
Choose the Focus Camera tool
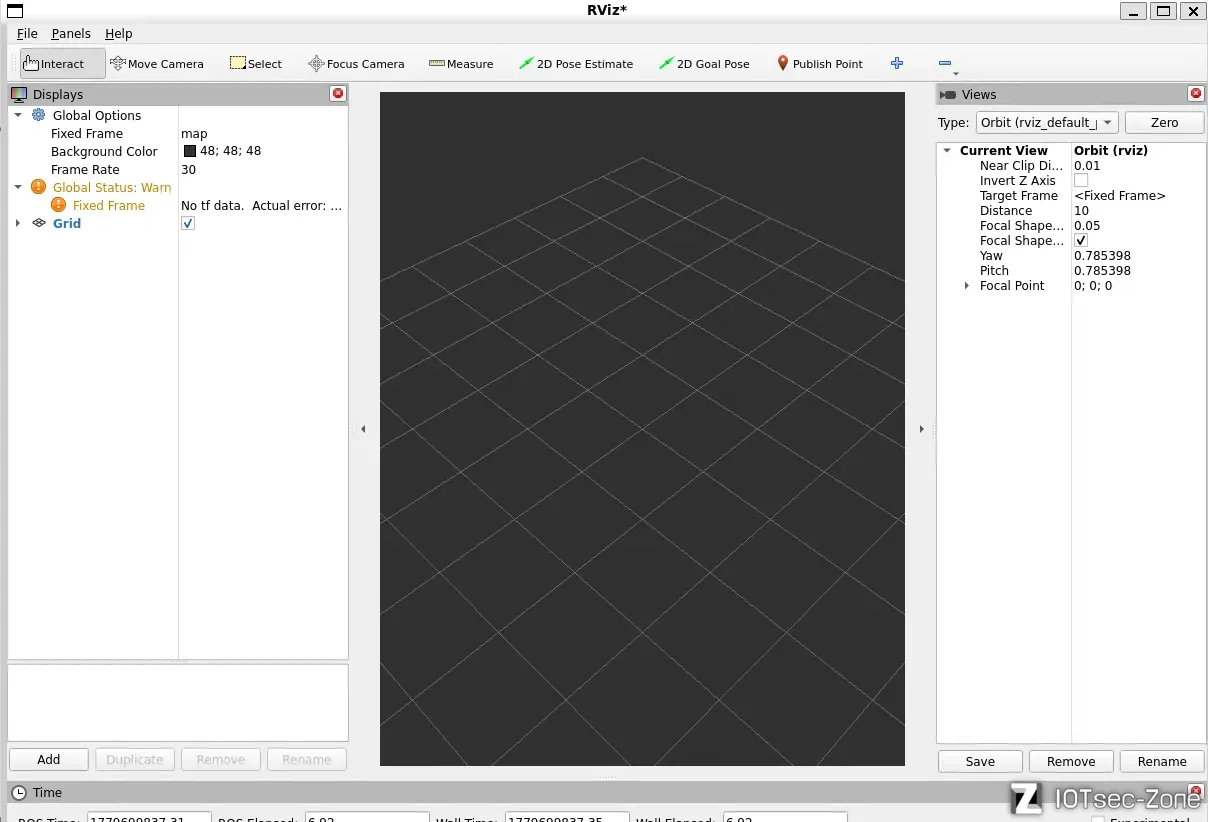[x=356, y=63]
